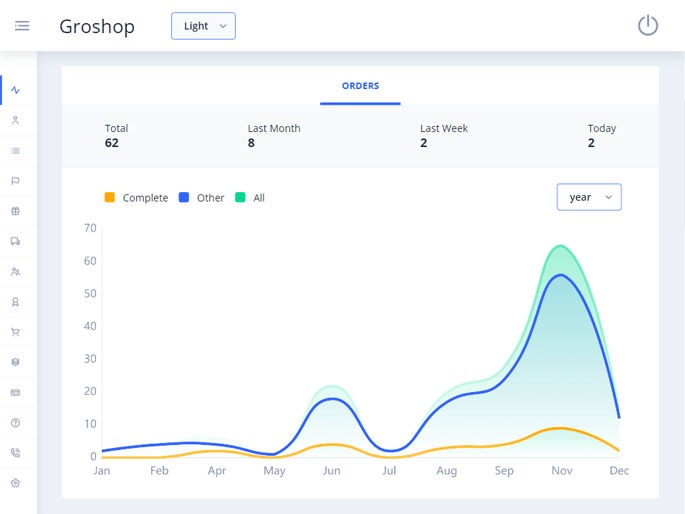
Task: Toggle the All series in legend
Action: [259, 198]
